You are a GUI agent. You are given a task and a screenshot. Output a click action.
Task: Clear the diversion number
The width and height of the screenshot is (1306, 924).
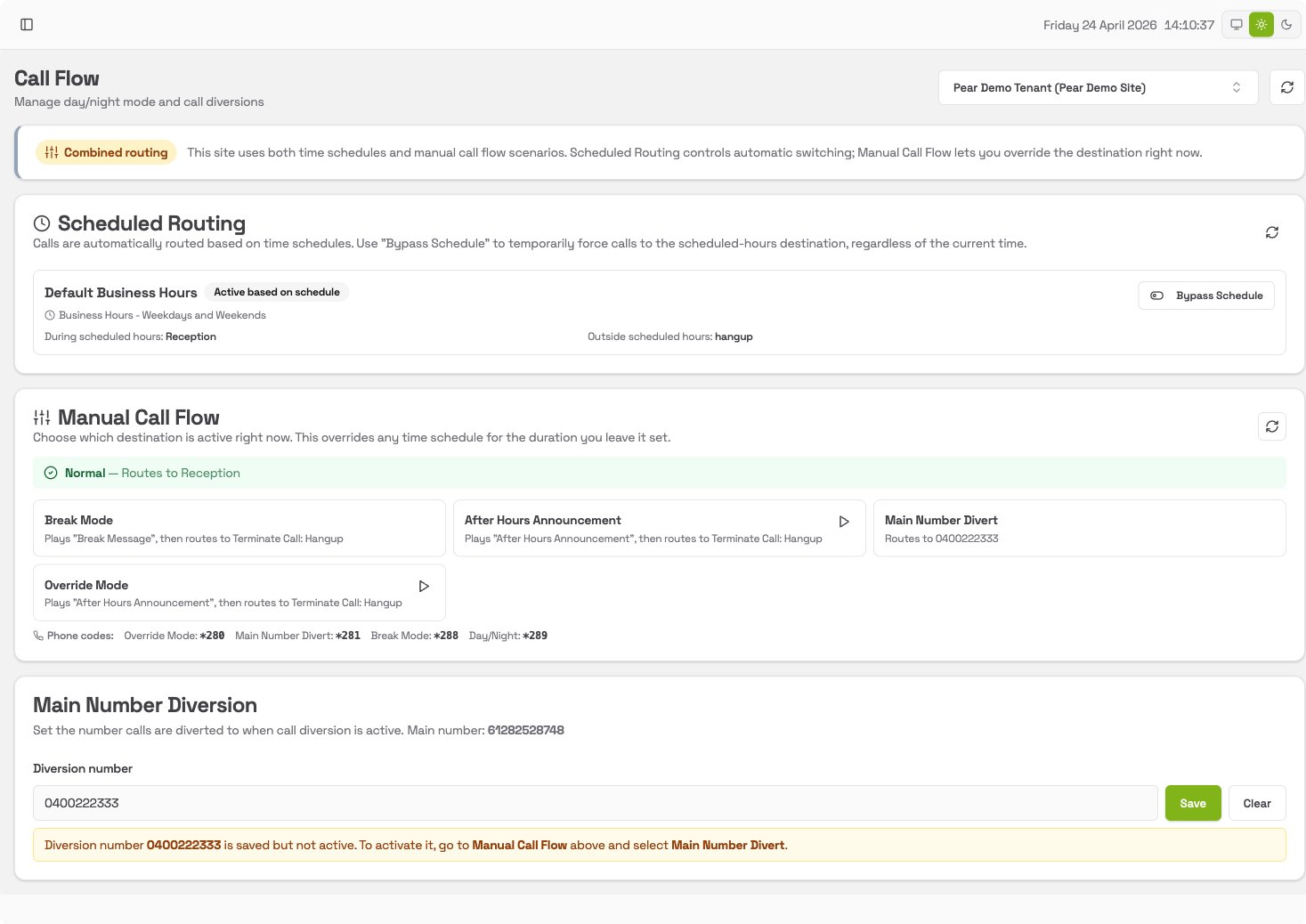[1257, 803]
